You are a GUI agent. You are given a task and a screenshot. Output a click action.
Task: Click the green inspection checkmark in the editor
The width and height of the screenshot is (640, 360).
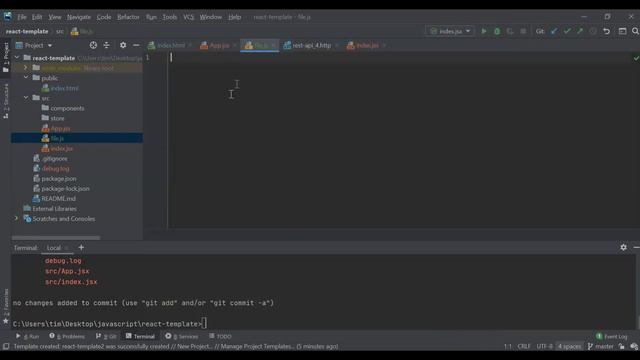(636, 58)
